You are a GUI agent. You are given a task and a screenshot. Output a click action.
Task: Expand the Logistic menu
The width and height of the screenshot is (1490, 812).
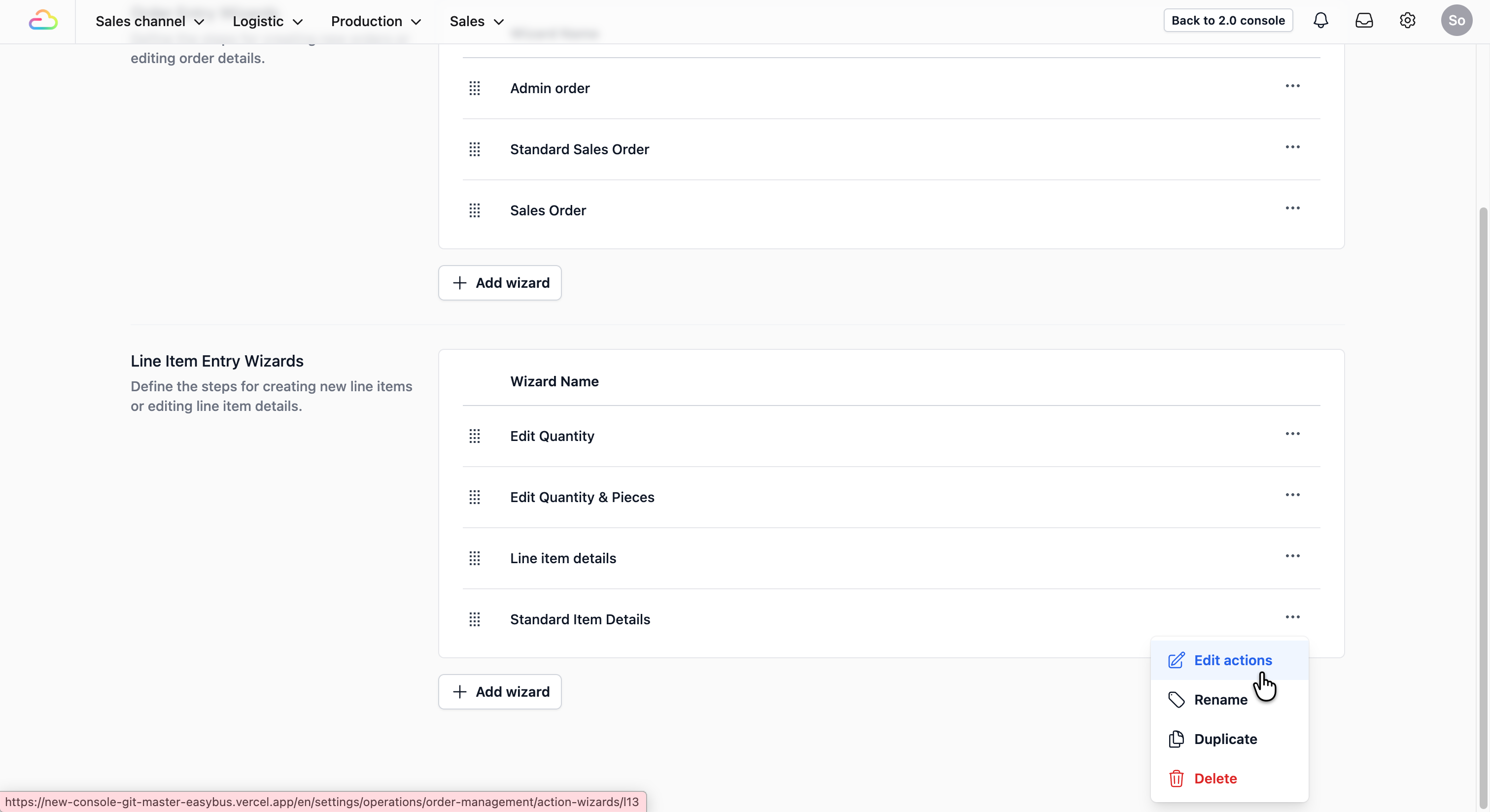pyautogui.click(x=268, y=21)
